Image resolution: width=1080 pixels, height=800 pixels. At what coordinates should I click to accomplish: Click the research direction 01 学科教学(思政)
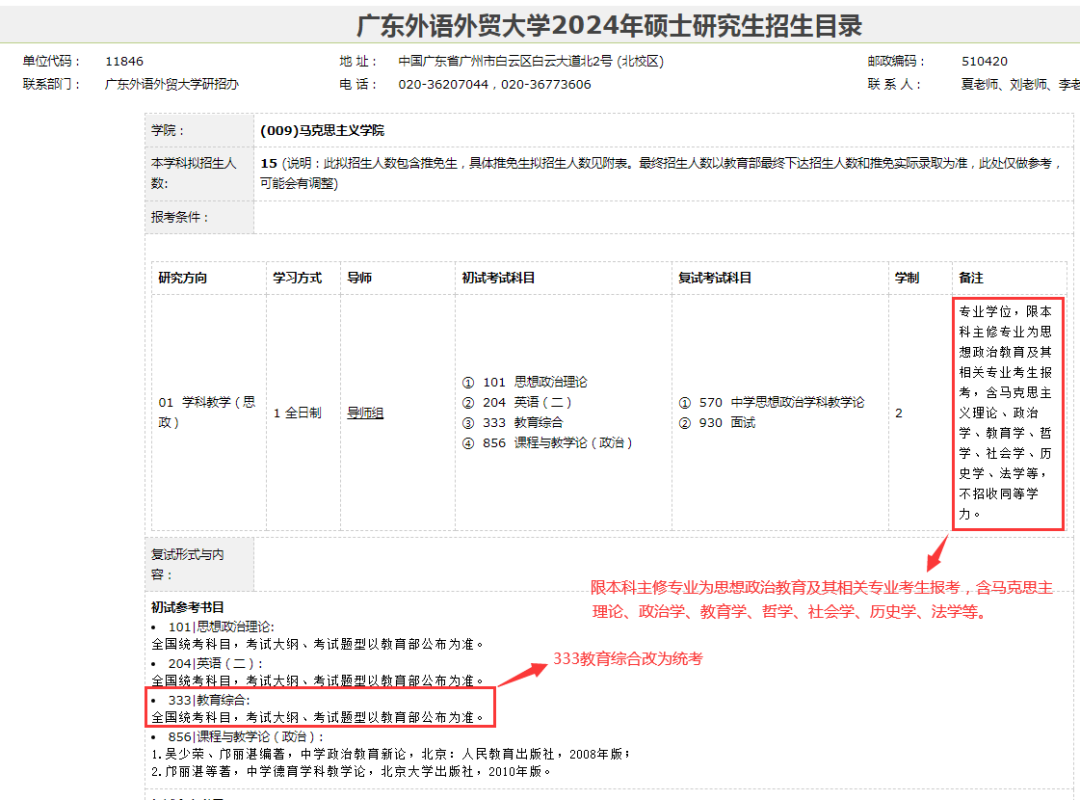coord(207,412)
